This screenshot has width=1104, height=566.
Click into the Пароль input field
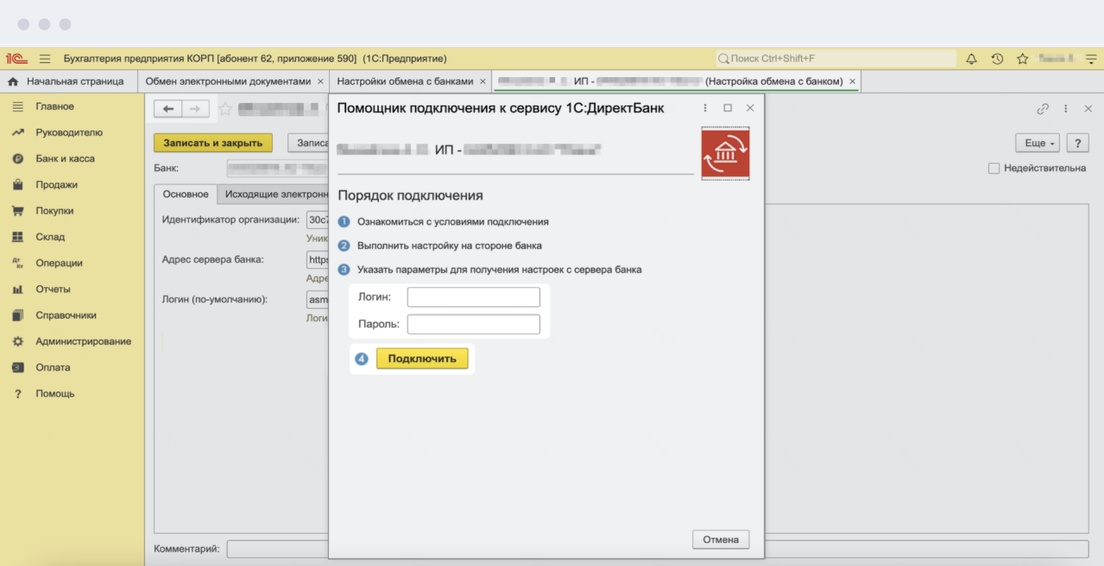click(x=473, y=324)
